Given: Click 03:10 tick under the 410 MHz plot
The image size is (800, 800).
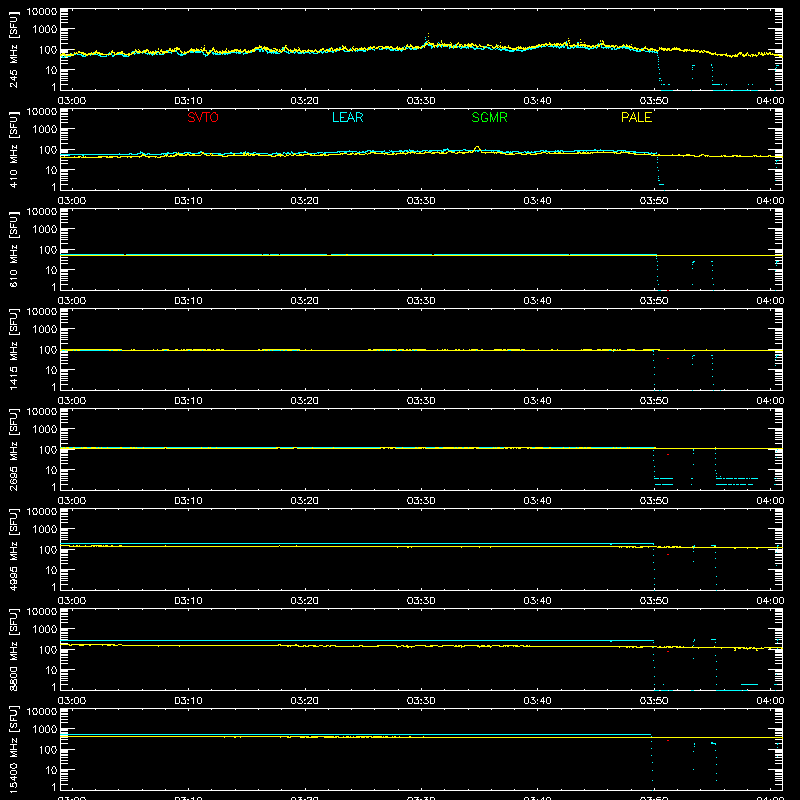Looking at the screenshot, I should click(x=188, y=201).
